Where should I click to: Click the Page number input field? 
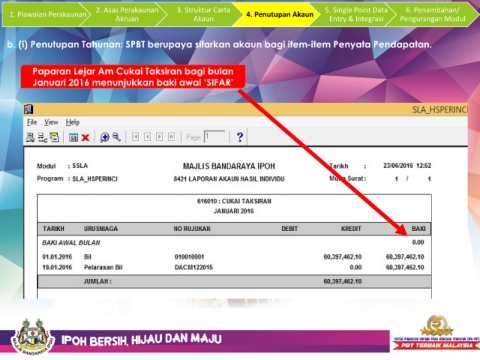click(x=214, y=137)
